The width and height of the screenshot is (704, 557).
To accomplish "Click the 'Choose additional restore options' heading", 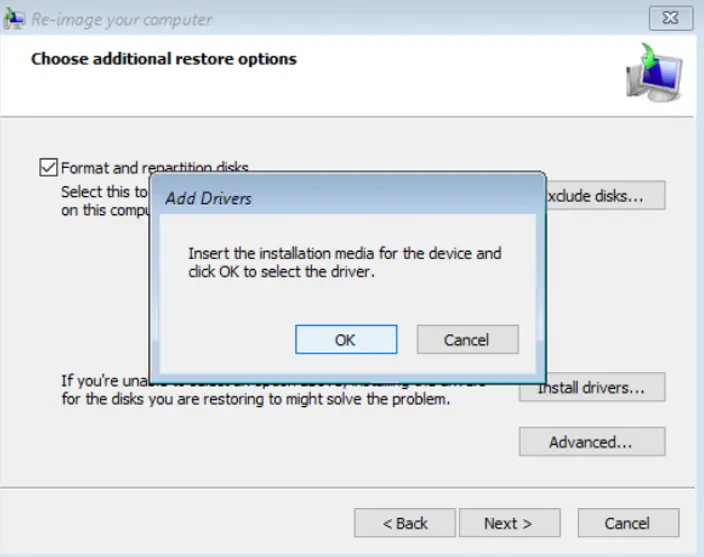I will point(163,59).
